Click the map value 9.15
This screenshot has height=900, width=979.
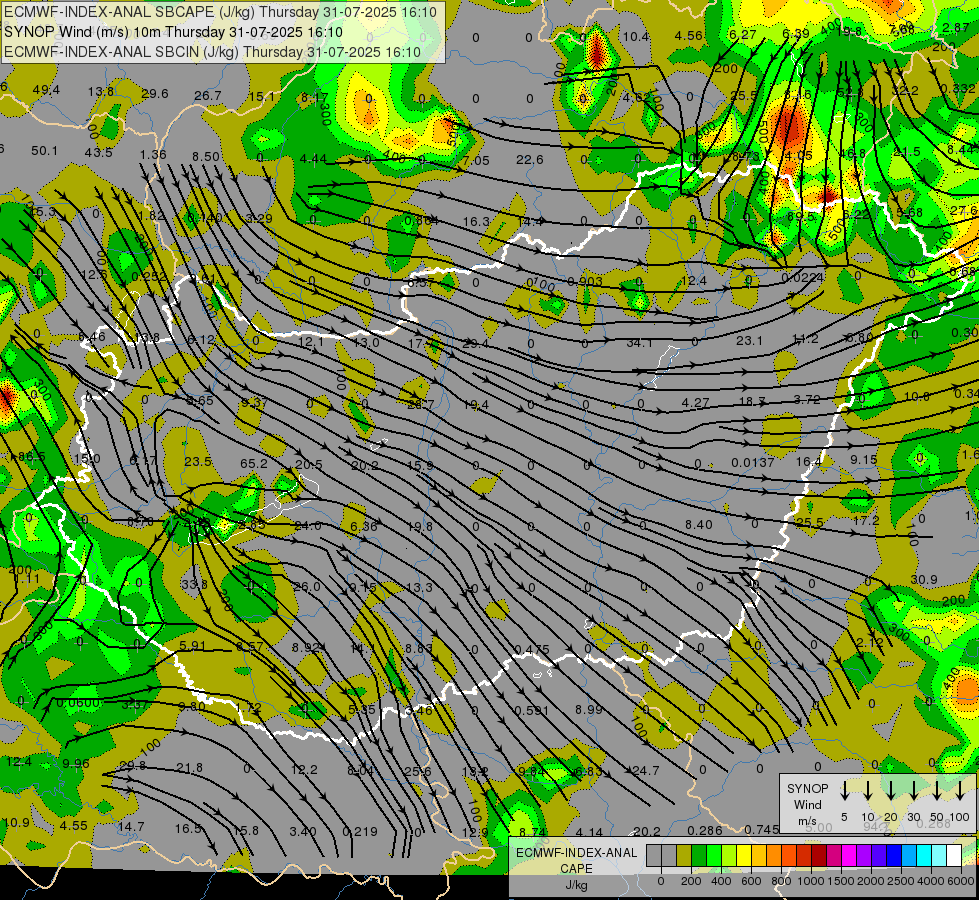click(x=863, y=459)
